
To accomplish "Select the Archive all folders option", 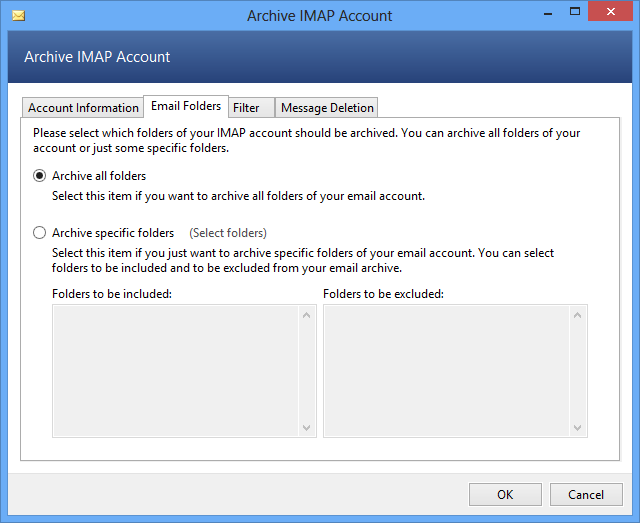I will click(x=40, y=176).
